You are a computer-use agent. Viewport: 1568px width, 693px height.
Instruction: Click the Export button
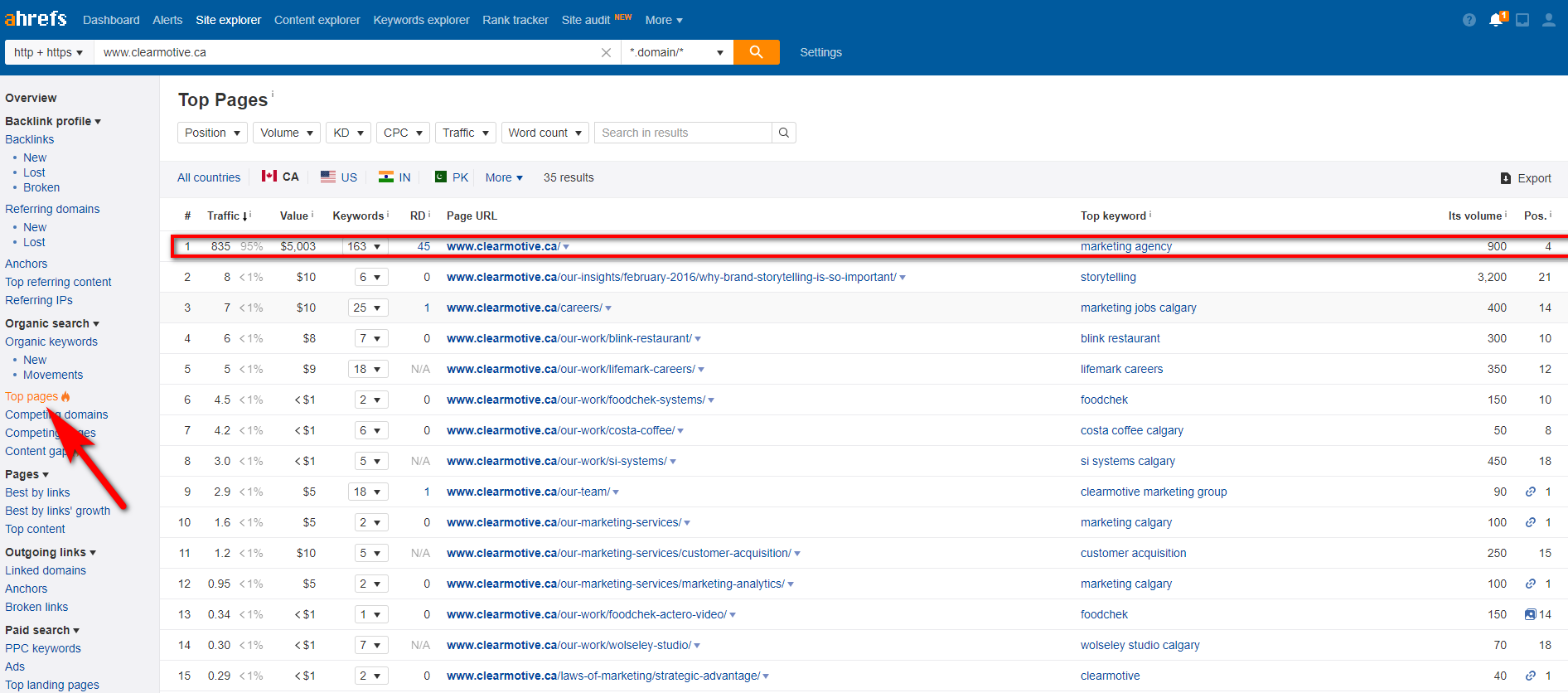coord(1526,178)
